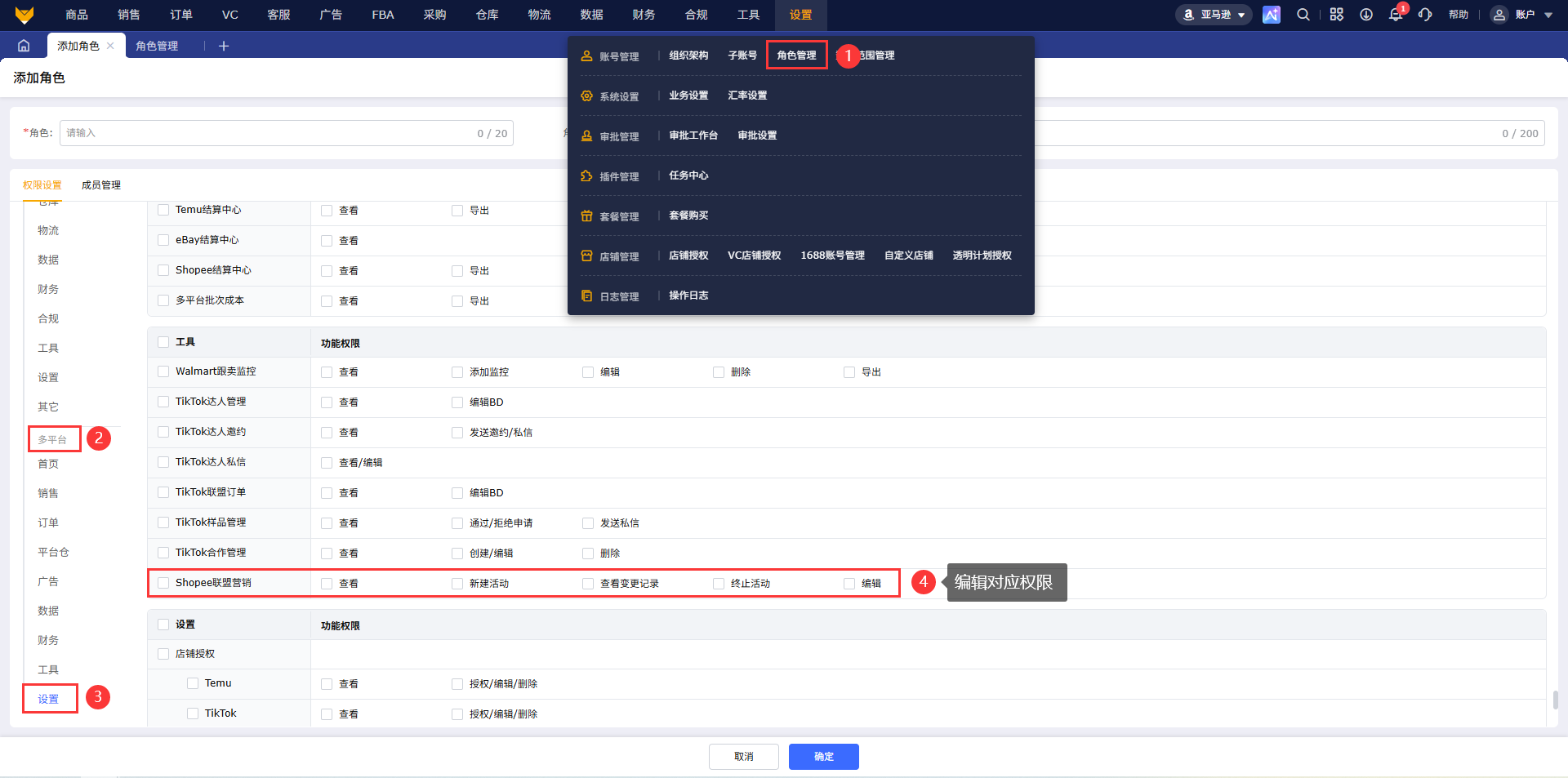Click the vertical scrollbar thumb
Viewport: 1568px width, 778px height.
(x=1555, y=700)
